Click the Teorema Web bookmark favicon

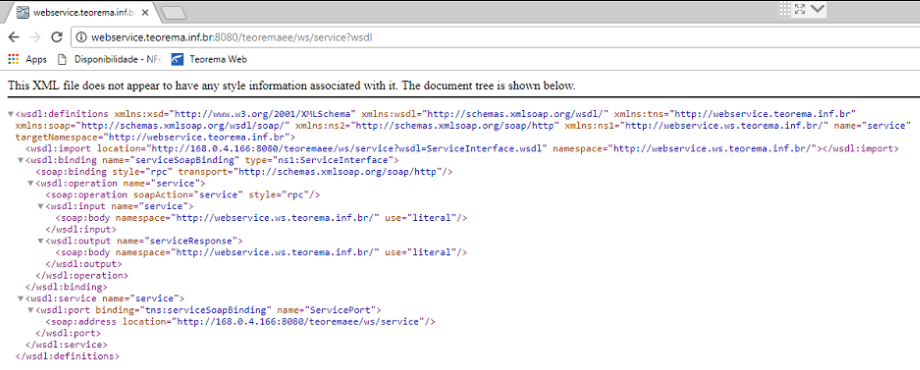coord(177,59)
